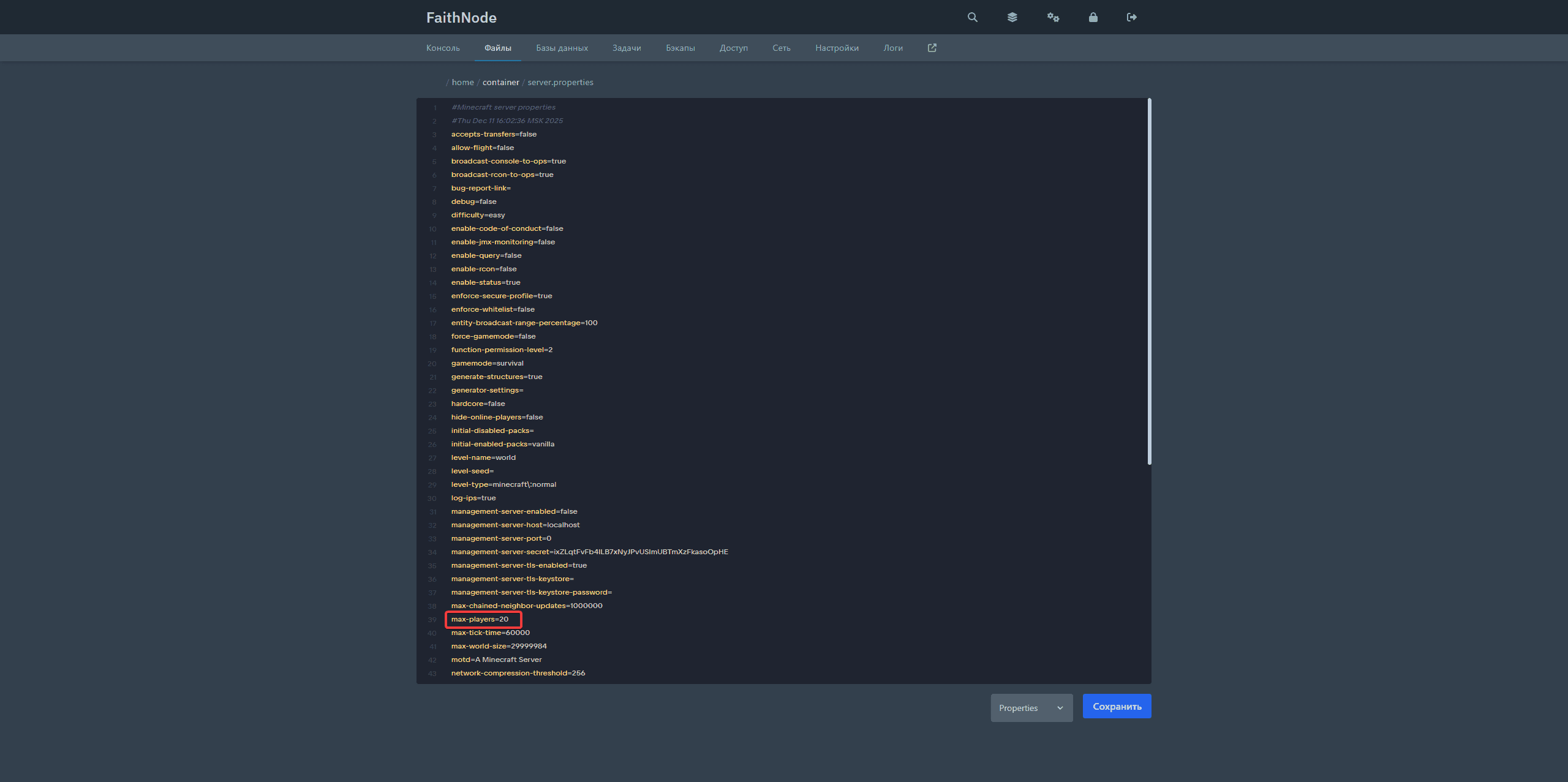1568x782 pixels.
Task: Switch to the Консоль tab
Action: click(443, 48)
